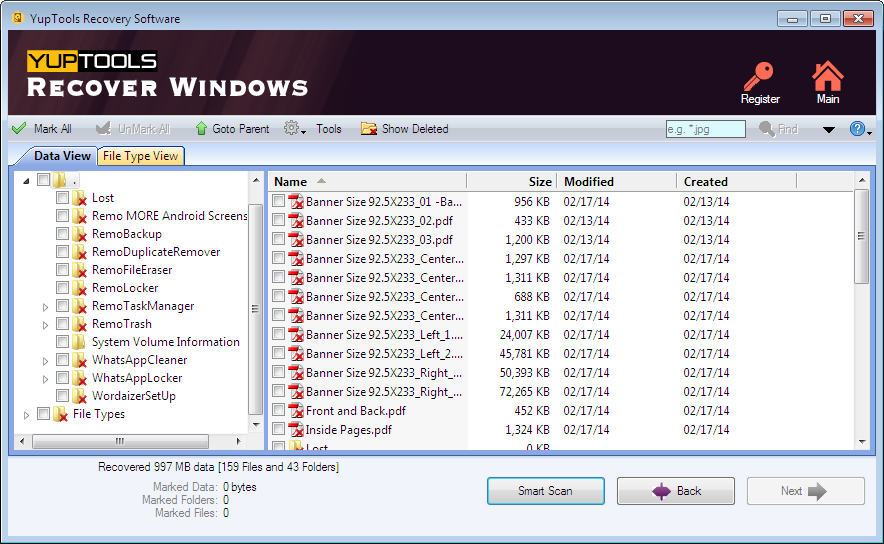Tick checkbox for the 24,007 KB file
The image size is (884, 544).
click(x=279, y=334)
